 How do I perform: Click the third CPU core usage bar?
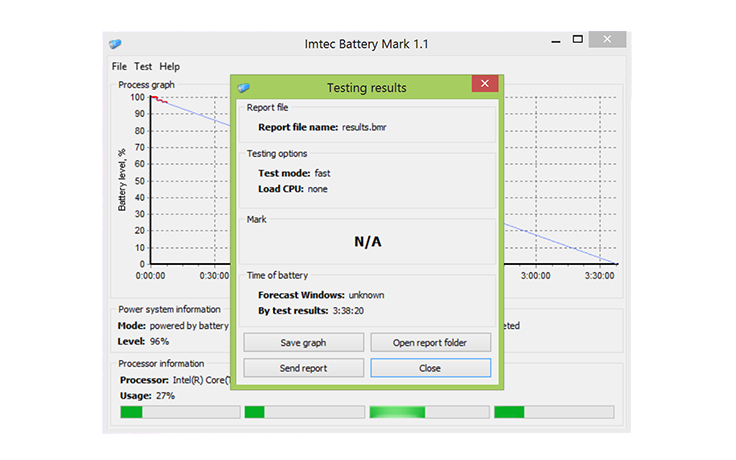pyautogui.click(x=429, y=412)
